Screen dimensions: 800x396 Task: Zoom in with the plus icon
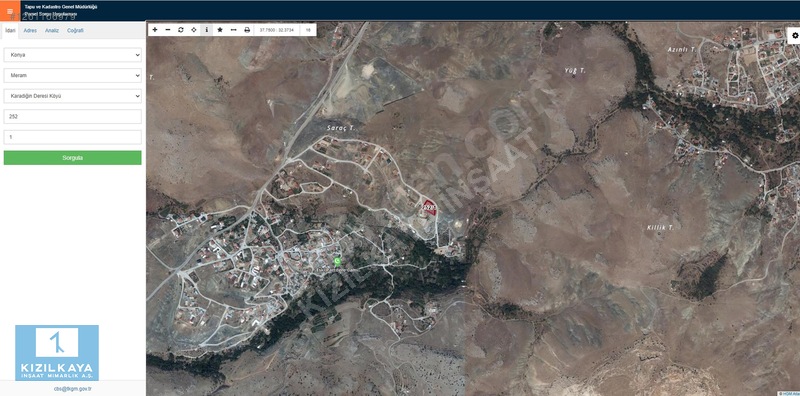tap(155, 30)
